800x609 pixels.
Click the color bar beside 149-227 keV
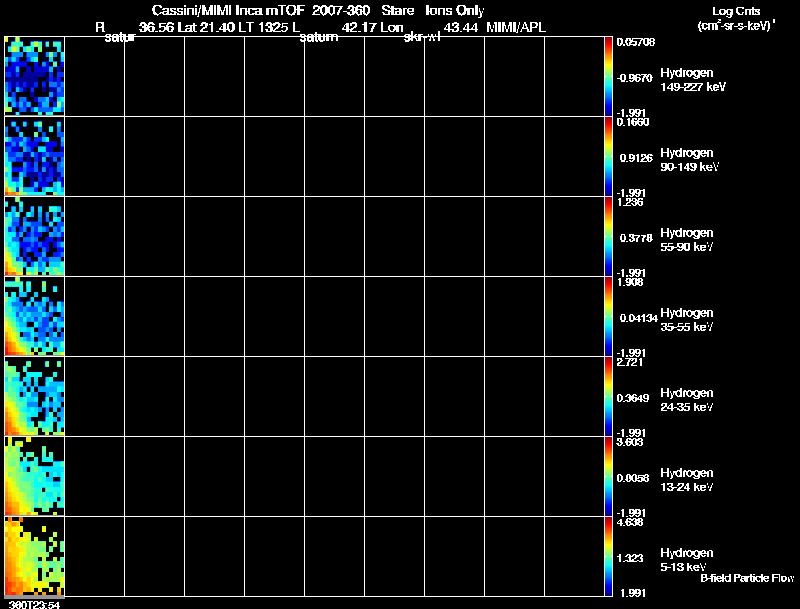(x=608, y=76)
